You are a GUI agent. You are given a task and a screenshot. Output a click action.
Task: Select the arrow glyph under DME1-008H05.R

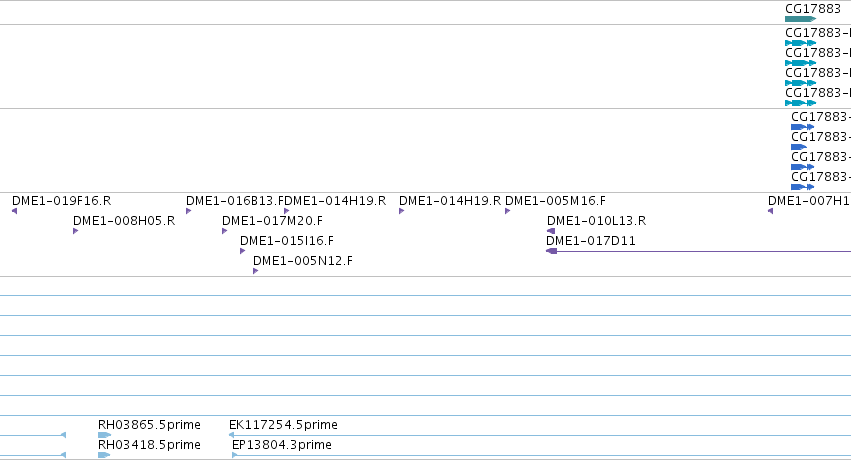(x=75, y=231)
